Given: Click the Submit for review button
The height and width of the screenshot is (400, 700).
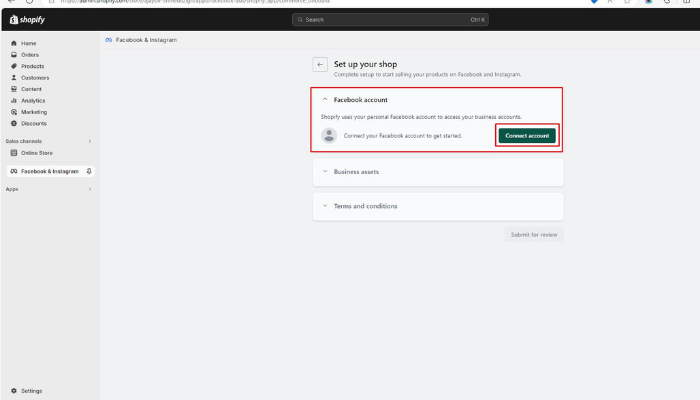Looking at the screenshot, I should coord(534,235).
